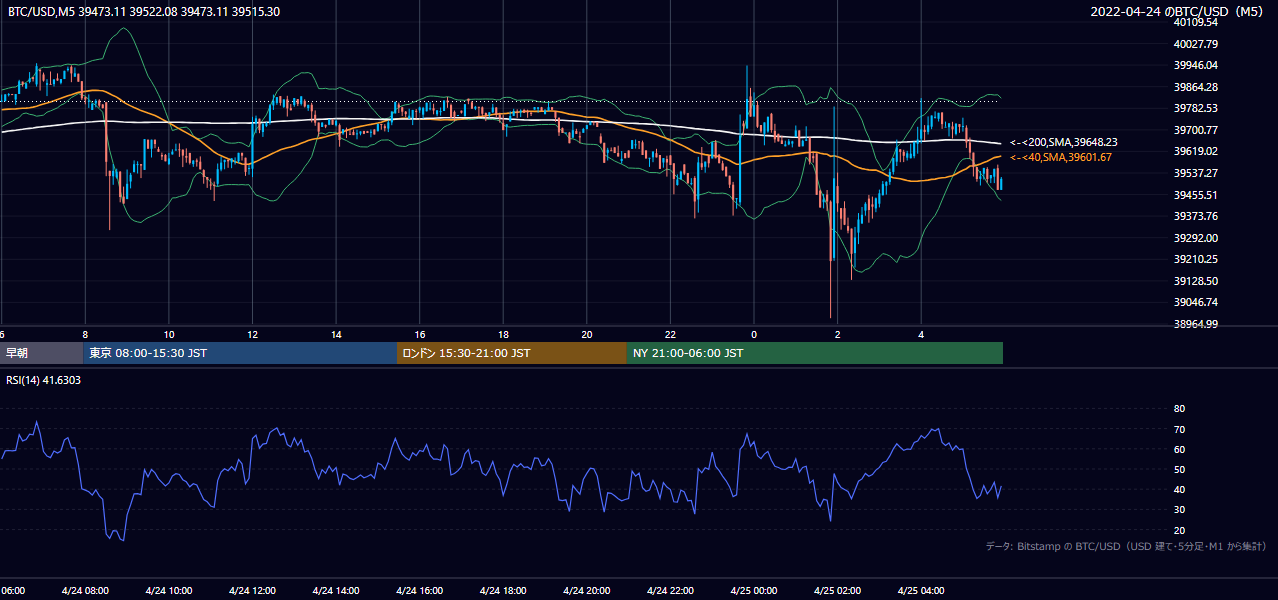Click price axis value 39455.51
The image size is (1278, 600).
click(x=1196, y=195)
